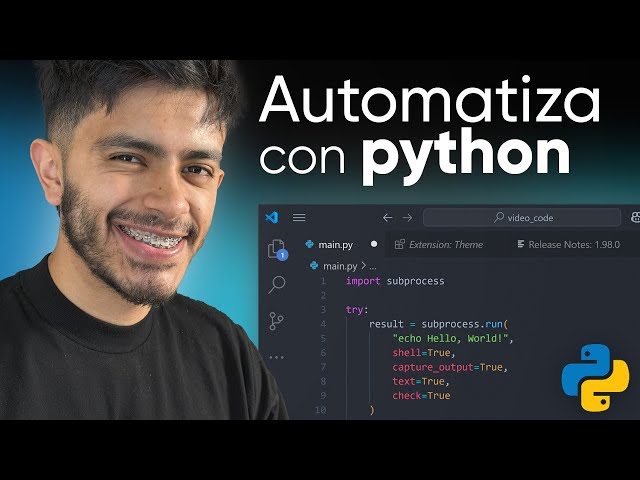
Task: Click the Python file icon on the main.py tab
Action: (x=309, y=244)
